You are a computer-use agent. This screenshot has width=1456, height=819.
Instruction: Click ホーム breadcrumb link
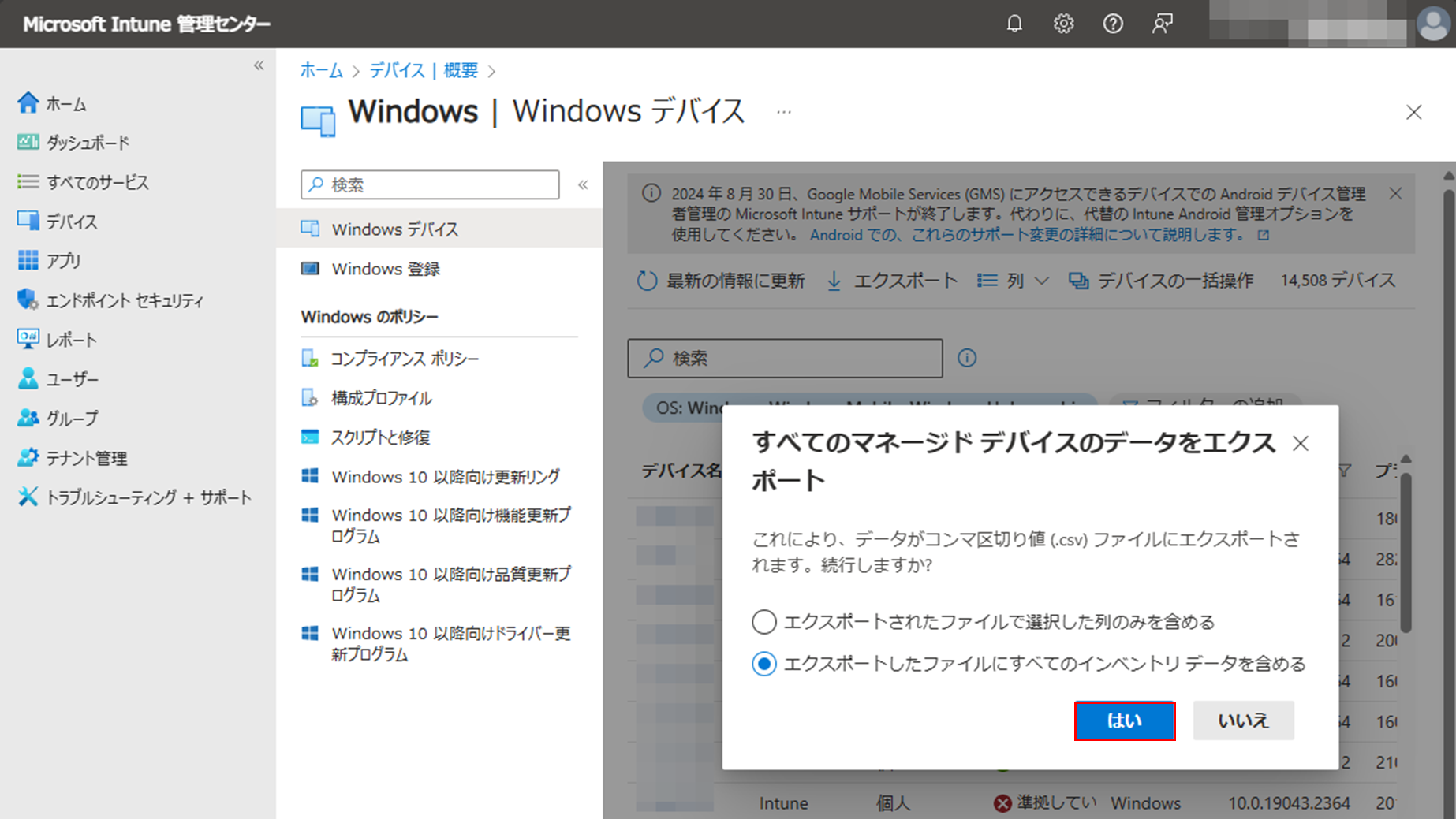(x=322, y=70)
